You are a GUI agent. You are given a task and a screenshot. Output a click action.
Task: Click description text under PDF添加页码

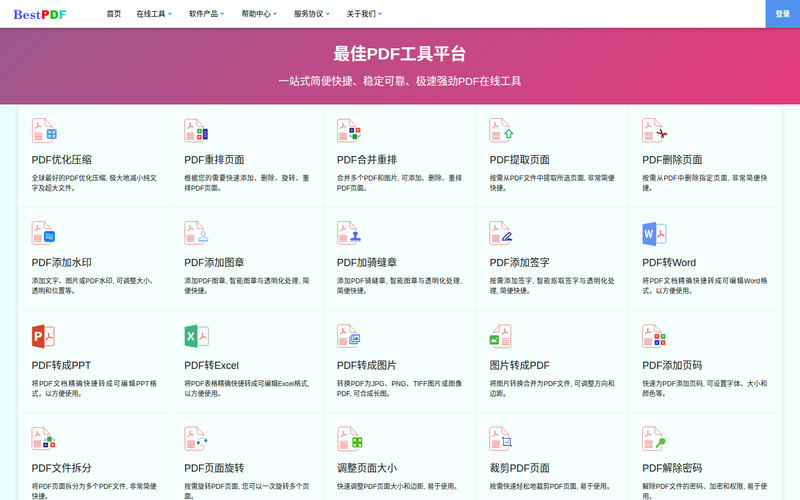tap(704, 388)
